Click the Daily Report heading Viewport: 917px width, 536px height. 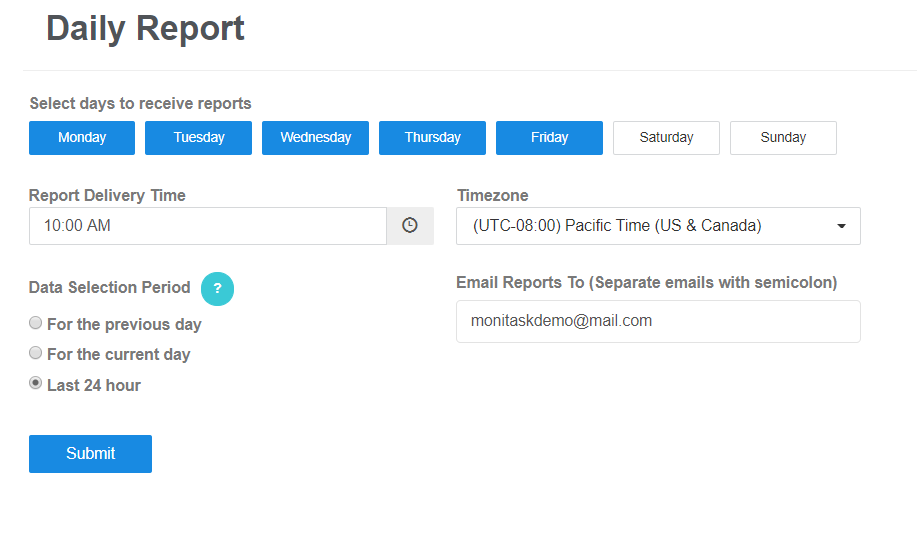(x=145, y=29)
